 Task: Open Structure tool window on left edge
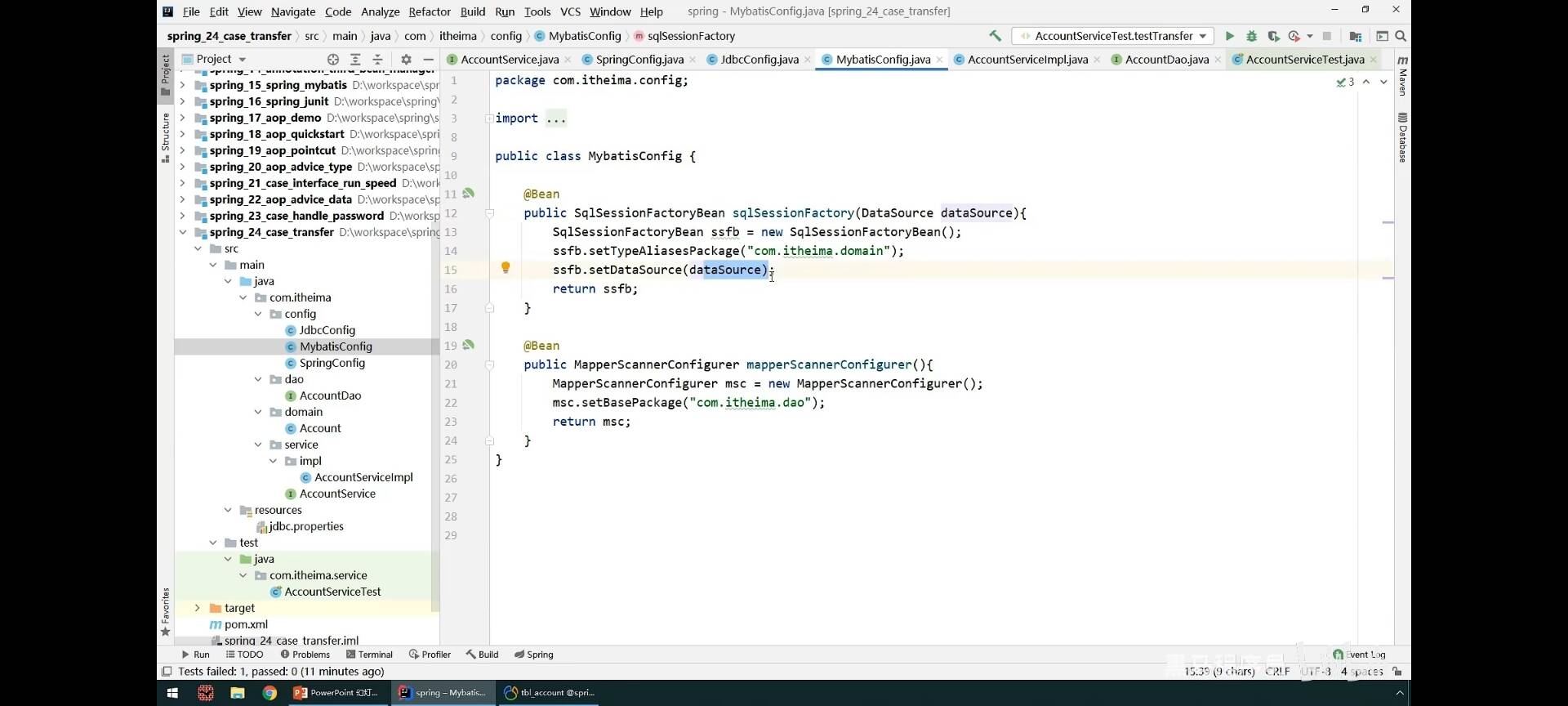pyautogui.click(x=166, y=137)
